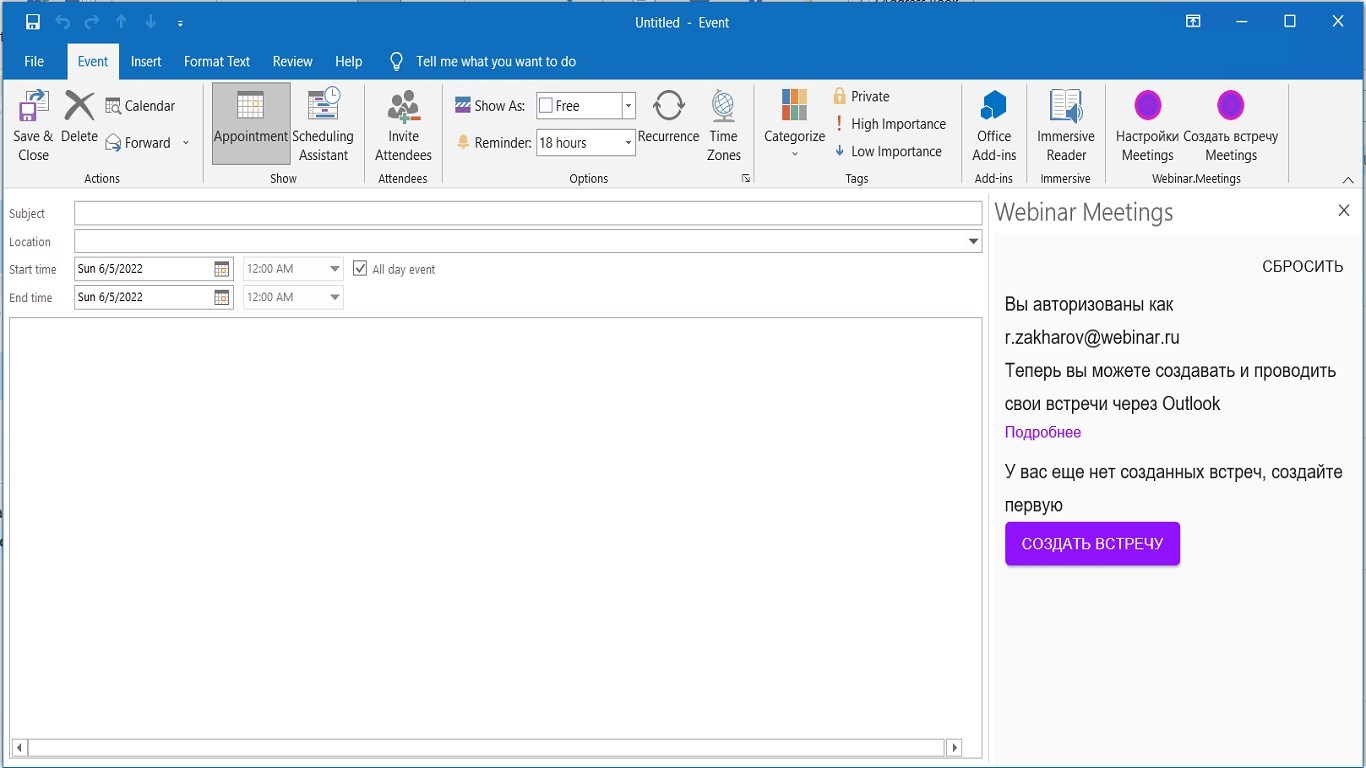Click Создать встречу Meetings in the ribbon
The image size is (1366, 768).
pos(1231,125)
